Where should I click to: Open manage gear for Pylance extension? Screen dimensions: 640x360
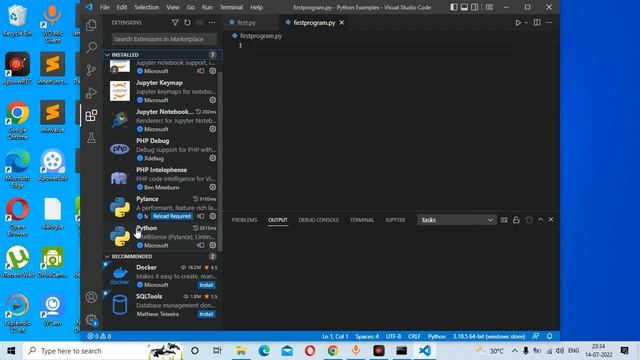point(213,216)
